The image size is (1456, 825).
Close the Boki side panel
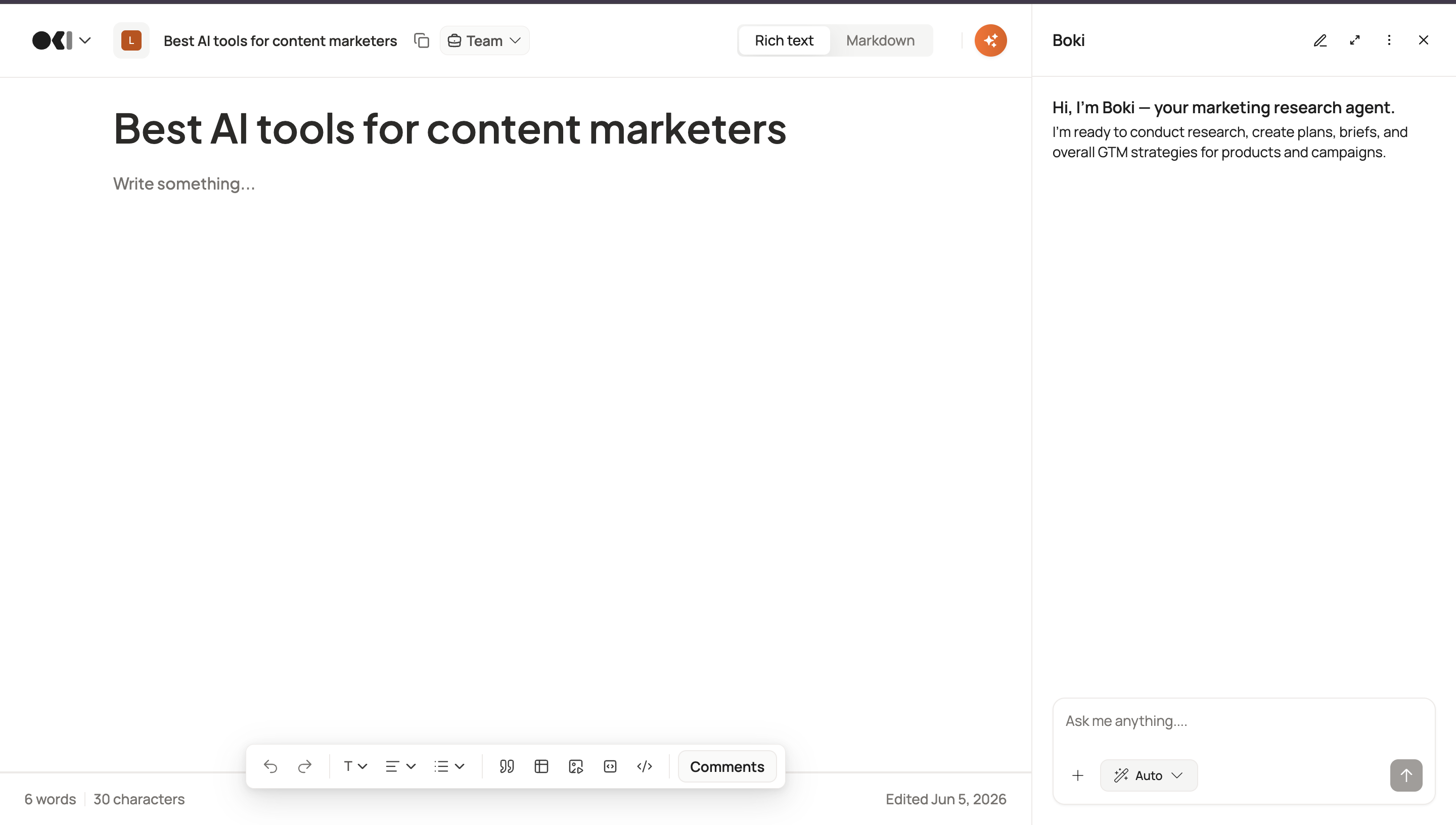tap(1423, 40)
